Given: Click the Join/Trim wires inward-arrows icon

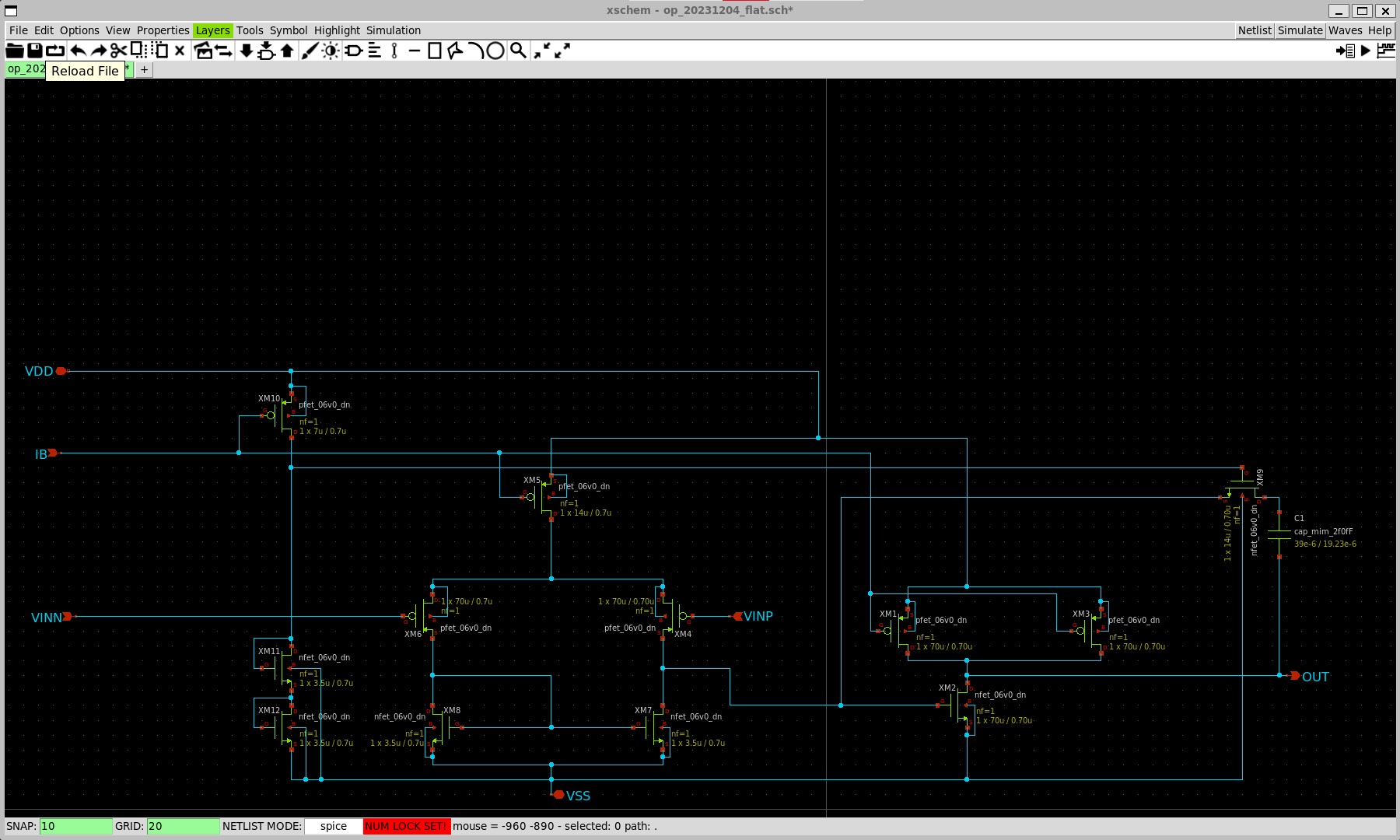Looking at the screenshot, I should click(x=542, y=51).
